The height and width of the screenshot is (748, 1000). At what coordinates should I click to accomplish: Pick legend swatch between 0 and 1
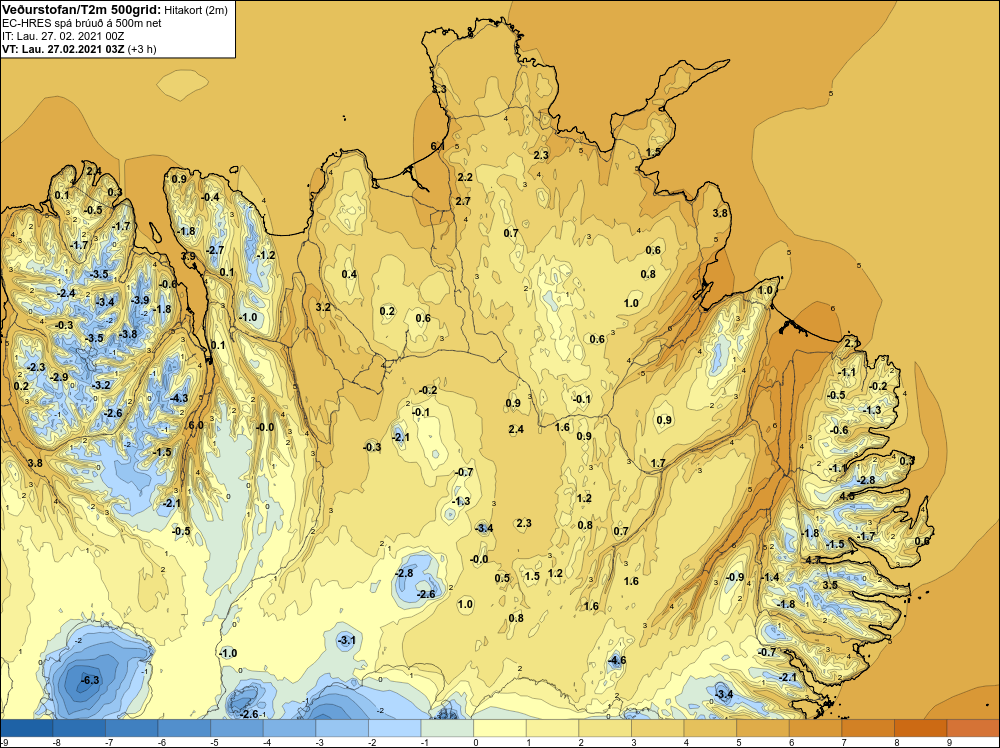coord(500,728)
